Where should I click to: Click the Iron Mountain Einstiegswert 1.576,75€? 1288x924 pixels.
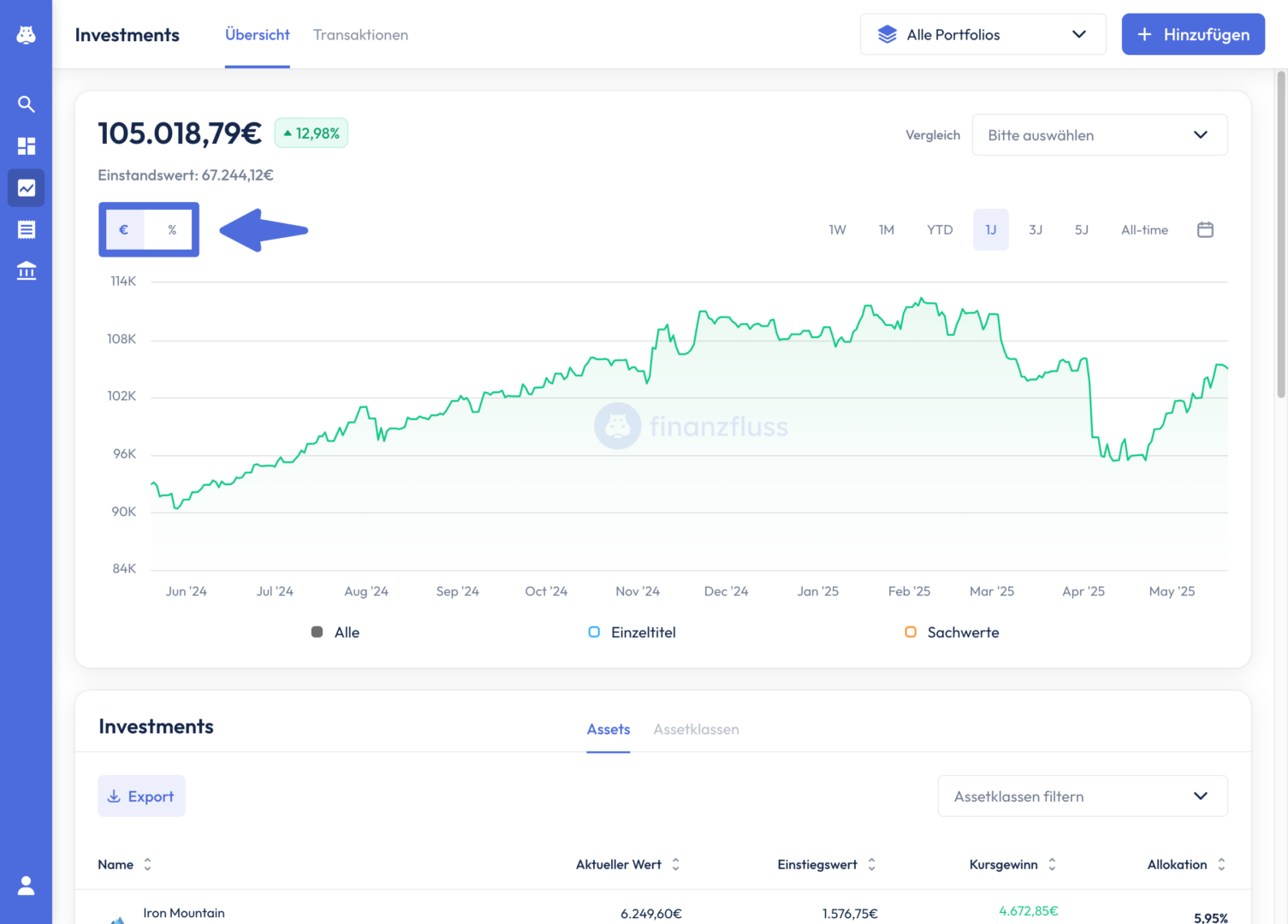(850, 914)
